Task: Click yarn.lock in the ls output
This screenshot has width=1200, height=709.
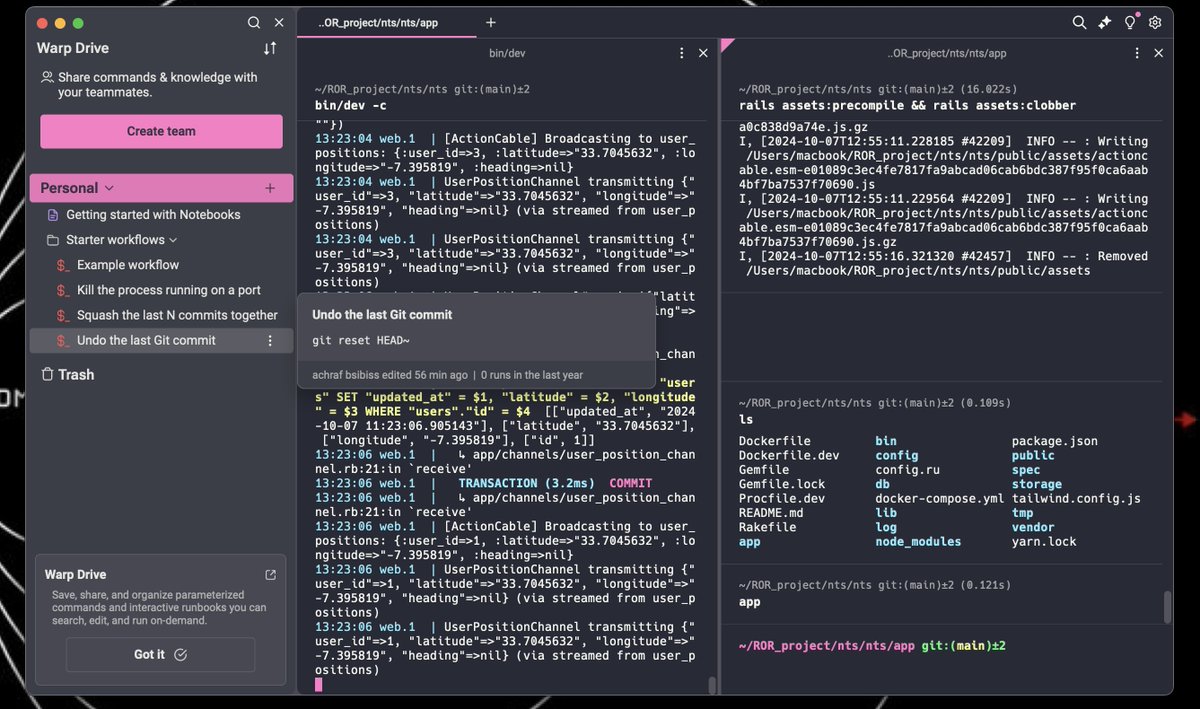Action: tap(1044, 541)
